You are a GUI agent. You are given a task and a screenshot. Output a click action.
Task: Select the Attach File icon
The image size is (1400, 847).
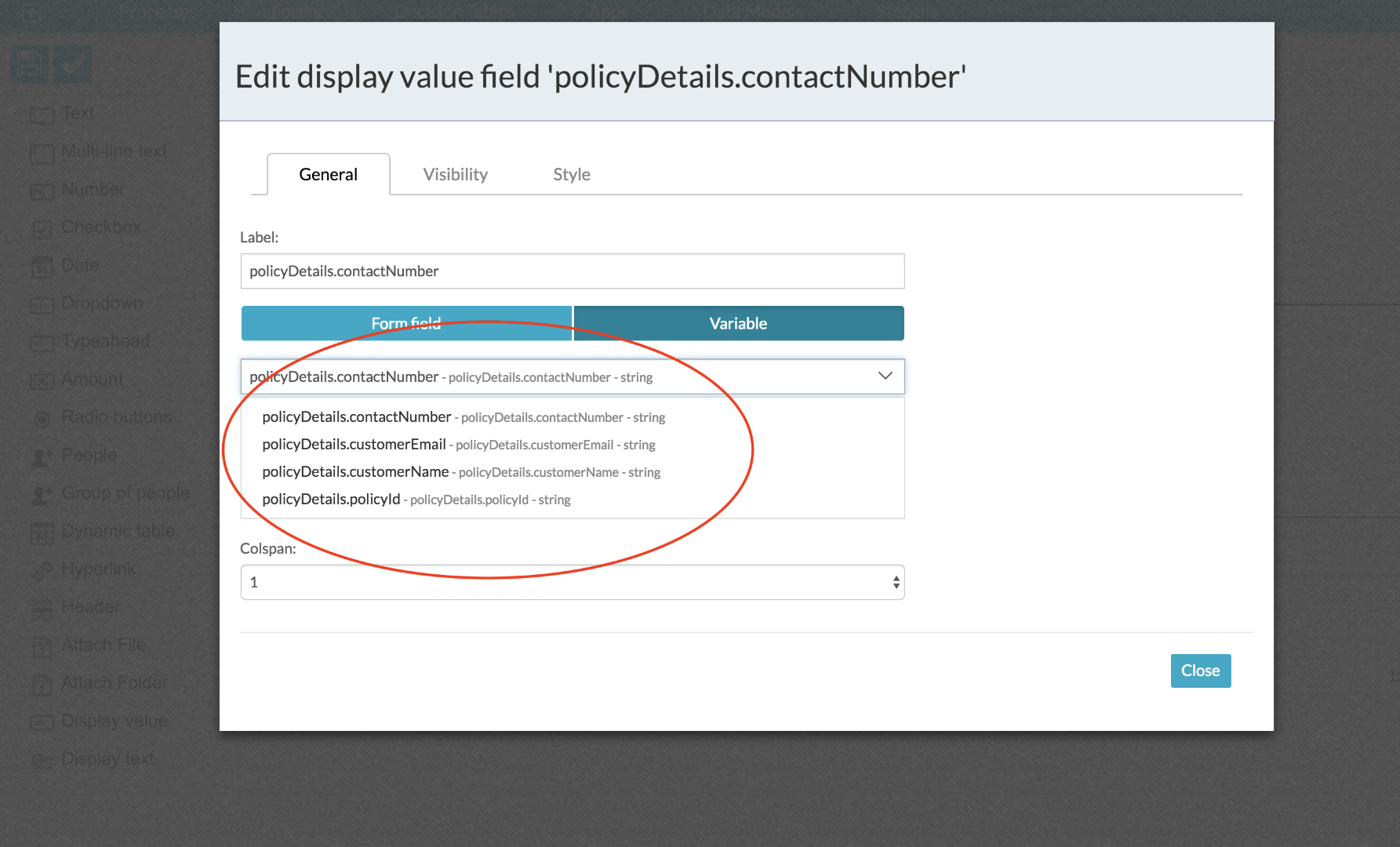tap(42, 646)
